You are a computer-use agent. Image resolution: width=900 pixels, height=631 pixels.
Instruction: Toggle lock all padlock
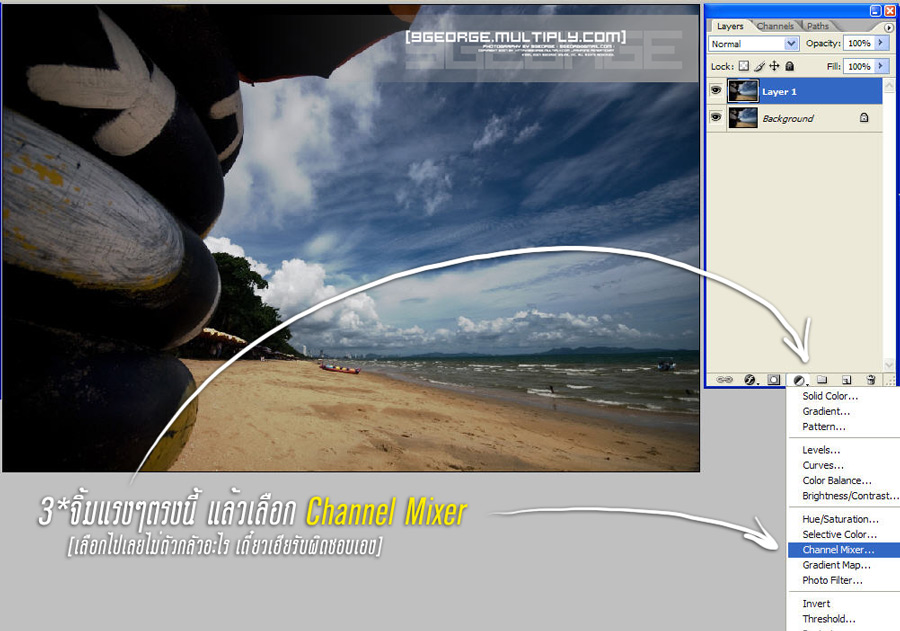click(x=790, y=66)
